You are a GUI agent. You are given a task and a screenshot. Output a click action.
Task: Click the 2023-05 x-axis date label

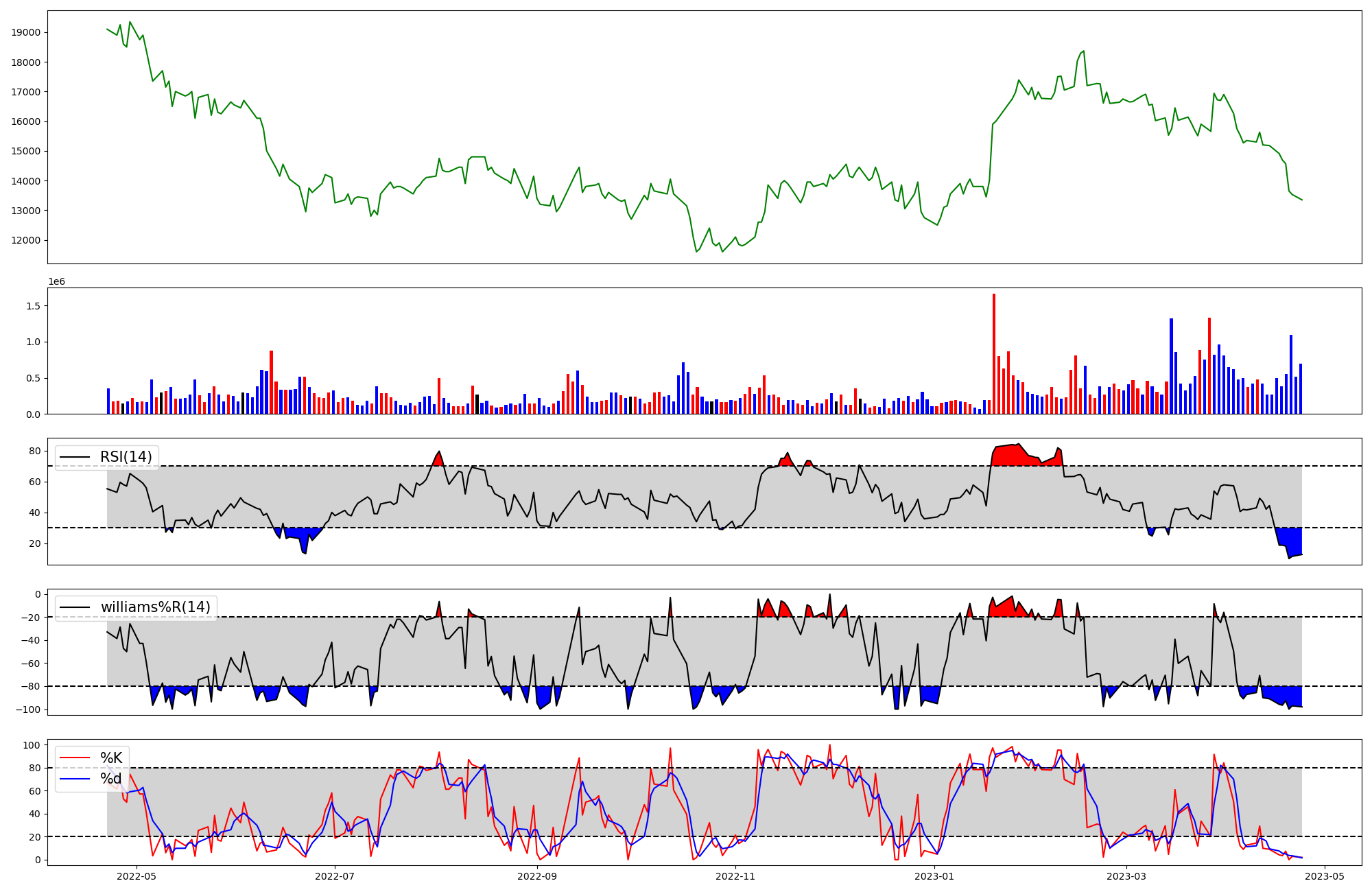tap(1325, 876)
